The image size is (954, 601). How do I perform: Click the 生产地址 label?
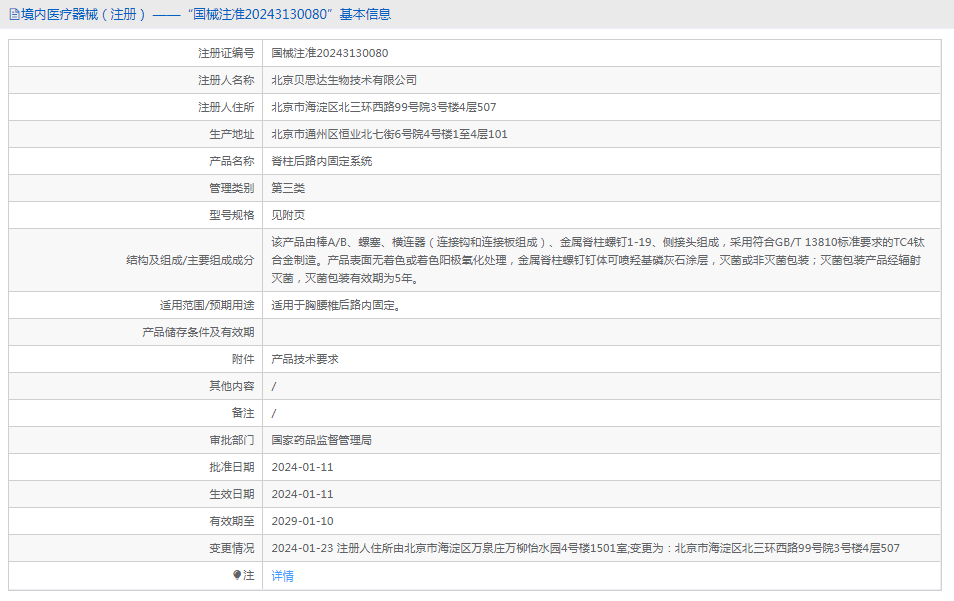pyautogui.click(x=232, y=134)
